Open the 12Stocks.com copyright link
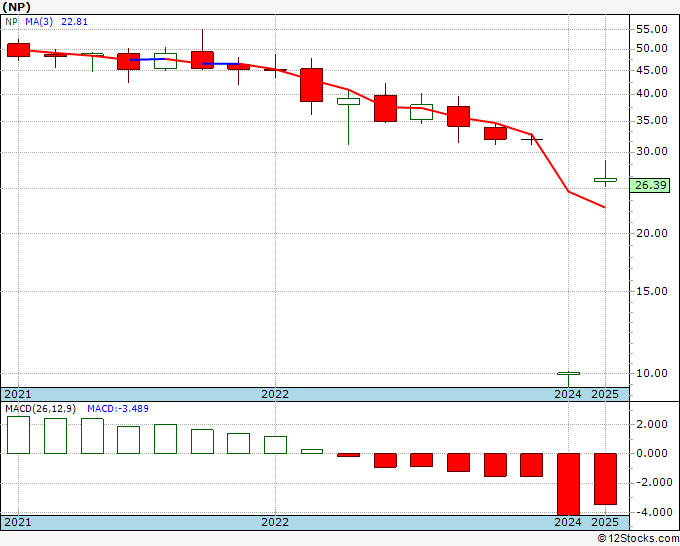Image resolution: width=680 pixels, height=546 pixels. [638, 539]
